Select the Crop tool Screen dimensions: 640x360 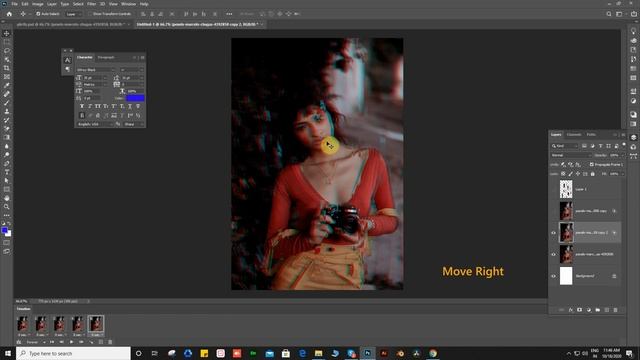[x=7, y=68]
